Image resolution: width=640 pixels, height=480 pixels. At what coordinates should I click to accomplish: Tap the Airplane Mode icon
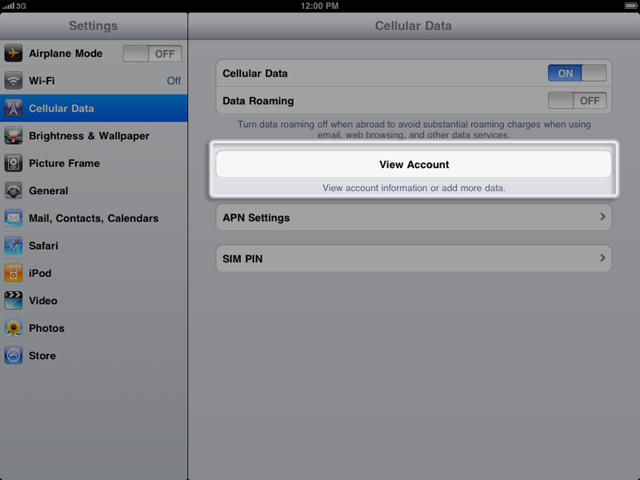(14, 53)
